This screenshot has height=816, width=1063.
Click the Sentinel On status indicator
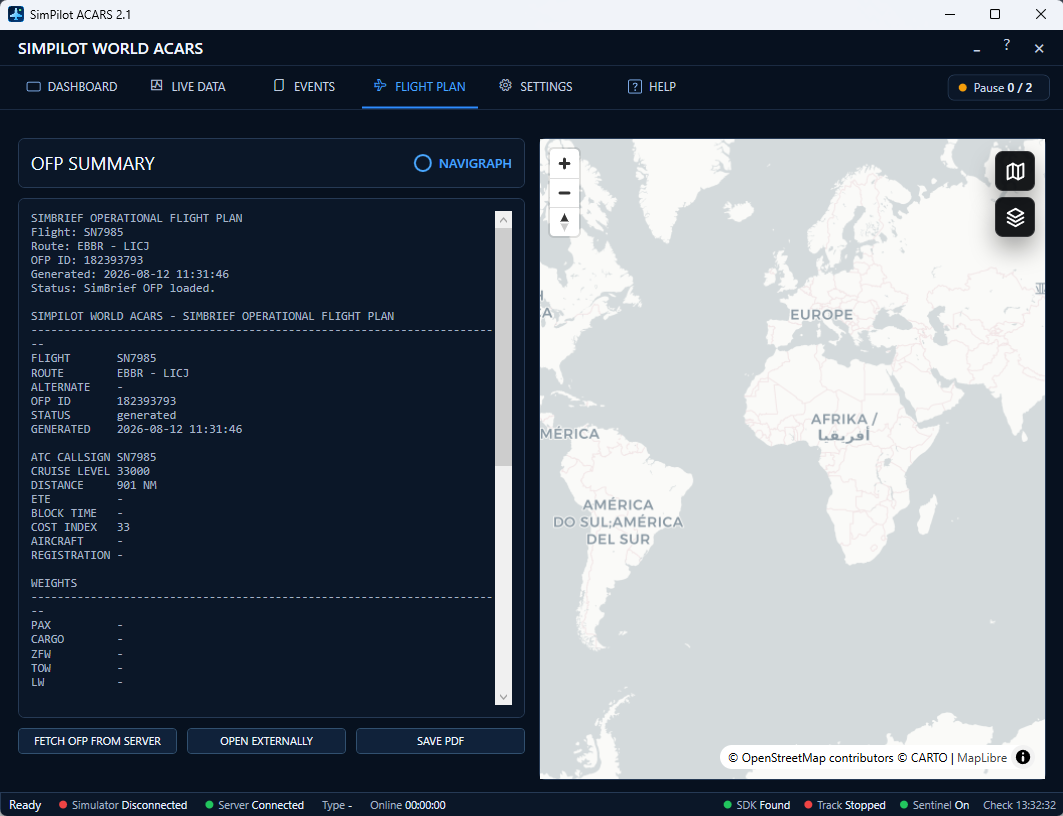pos(934,805)
